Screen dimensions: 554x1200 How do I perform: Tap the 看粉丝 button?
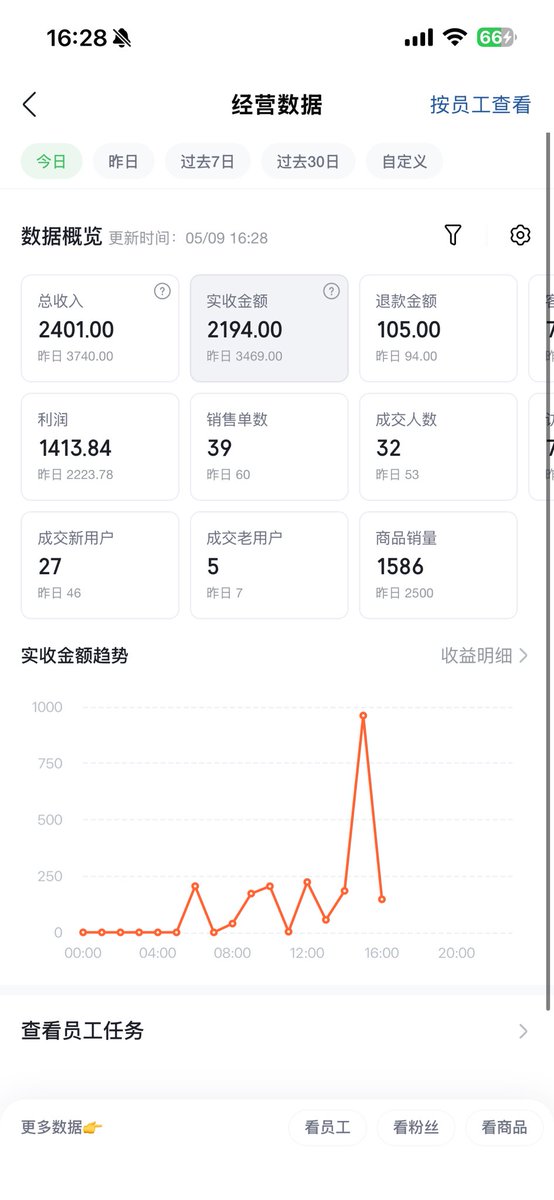tap(416, 1127)
